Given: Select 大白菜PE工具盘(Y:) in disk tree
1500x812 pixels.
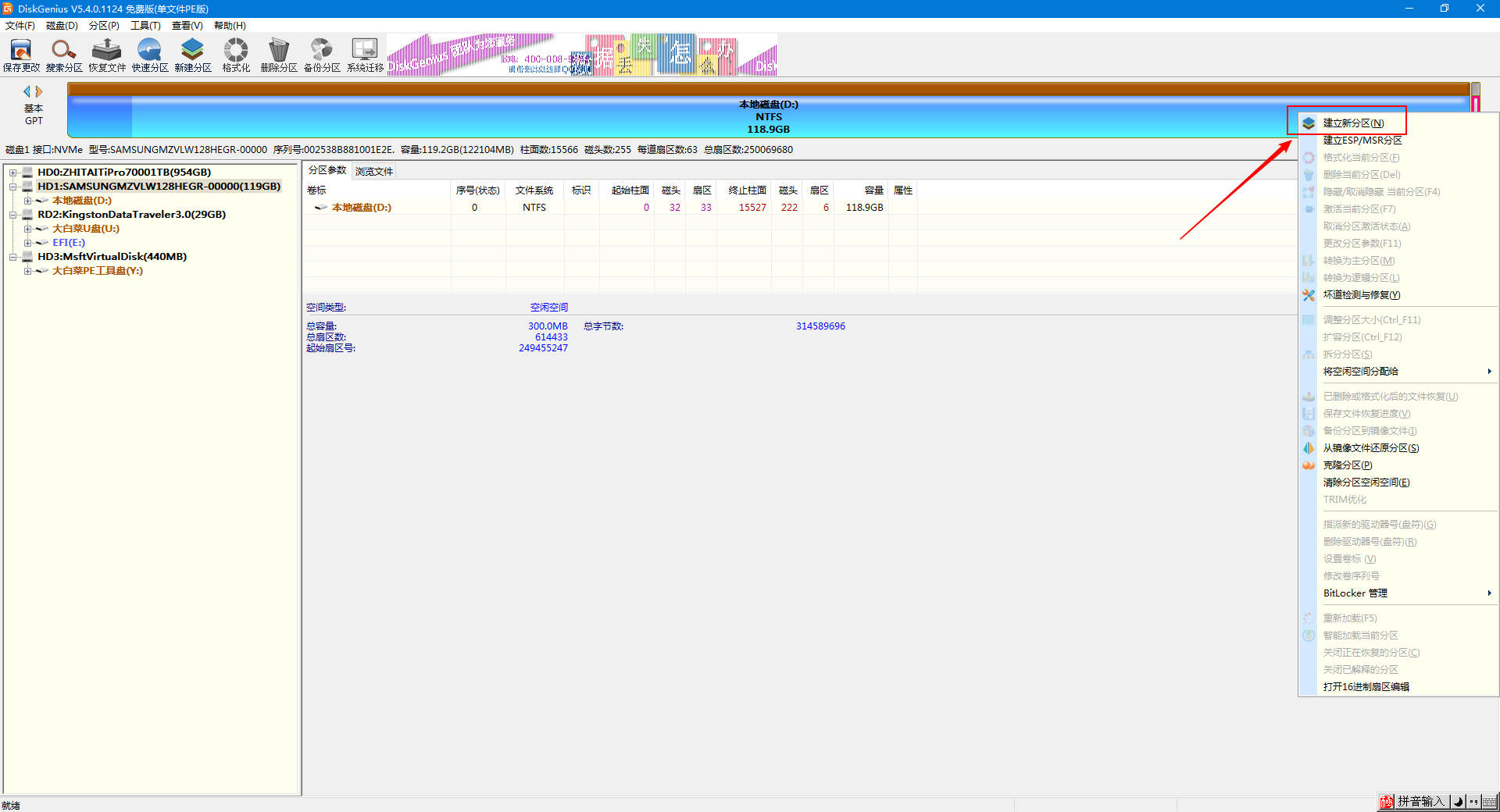Looking at the screenshot, I should pyautogui.click(x=98, y=271).
